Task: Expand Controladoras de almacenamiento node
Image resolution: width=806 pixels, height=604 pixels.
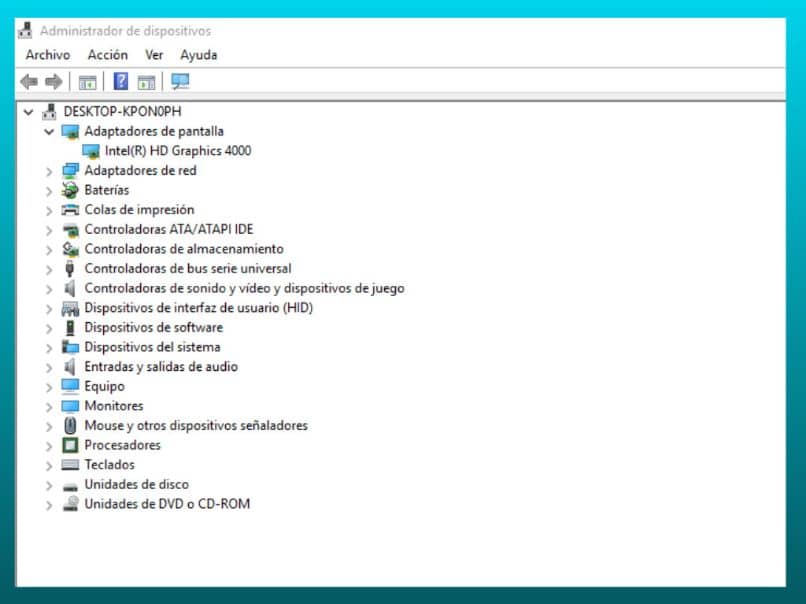Action: point(49,250)
